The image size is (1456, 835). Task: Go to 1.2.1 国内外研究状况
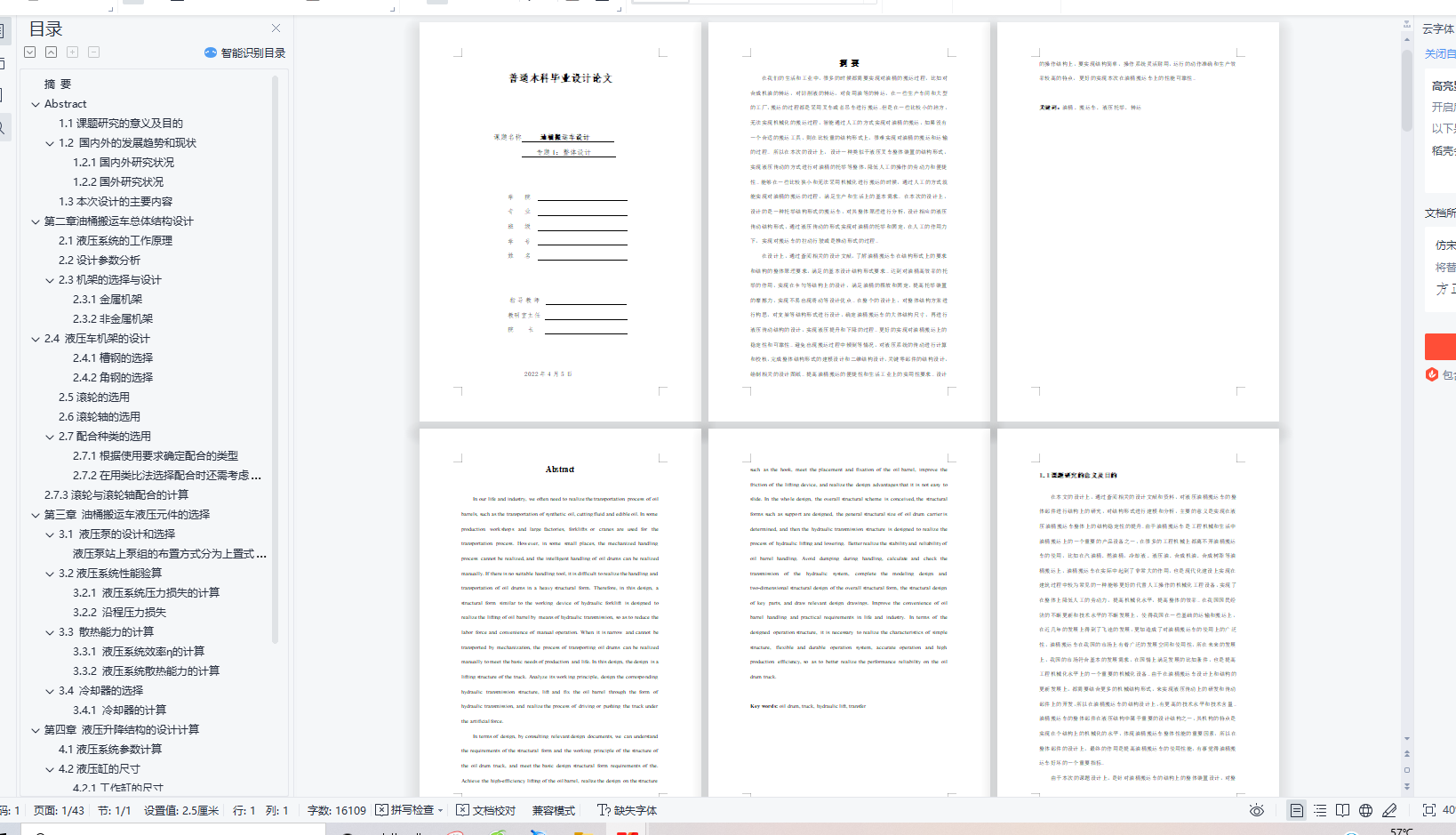124,163
